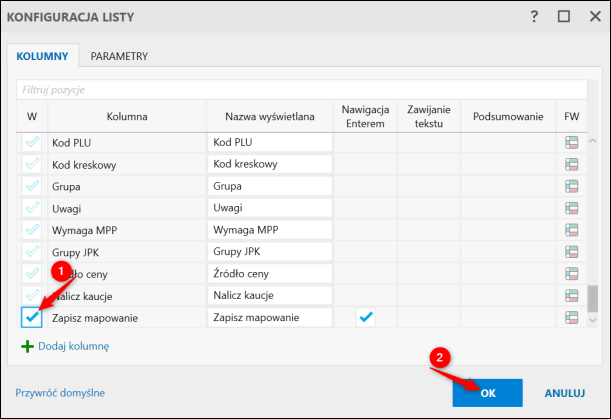Click the Przywróć domyślne link
This screenshot has height=419, width=611.
pos(60,393)
